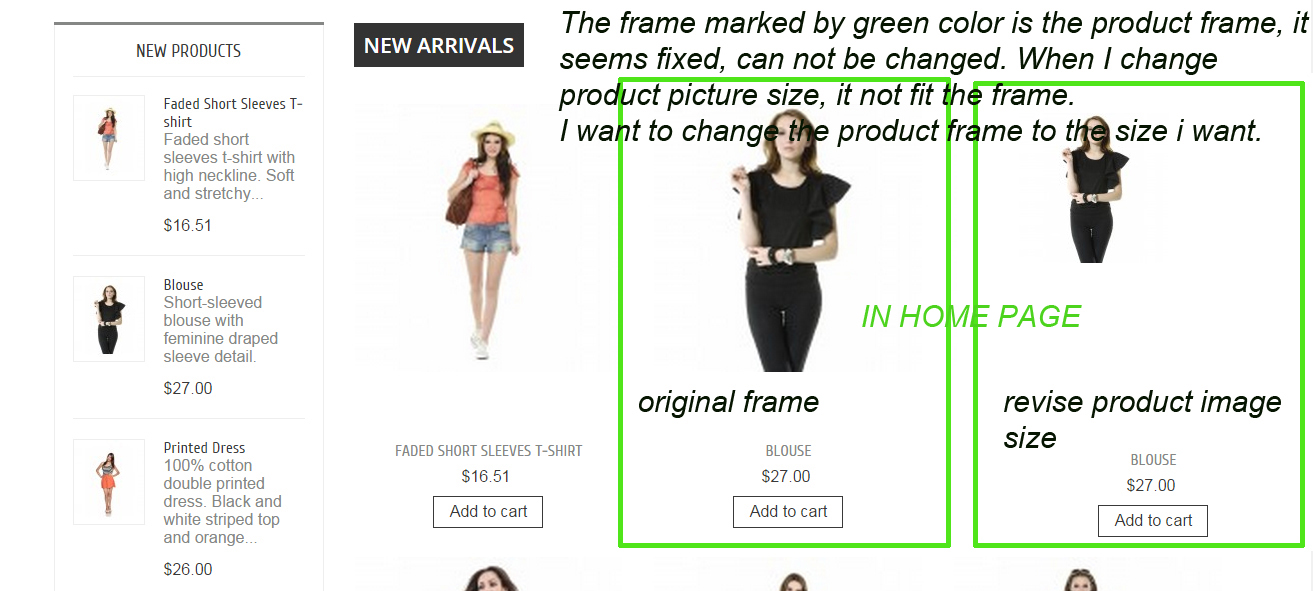The image size is (1313, 591).
Task: Click the BLOUSE title under original frame
Action: 788,451
